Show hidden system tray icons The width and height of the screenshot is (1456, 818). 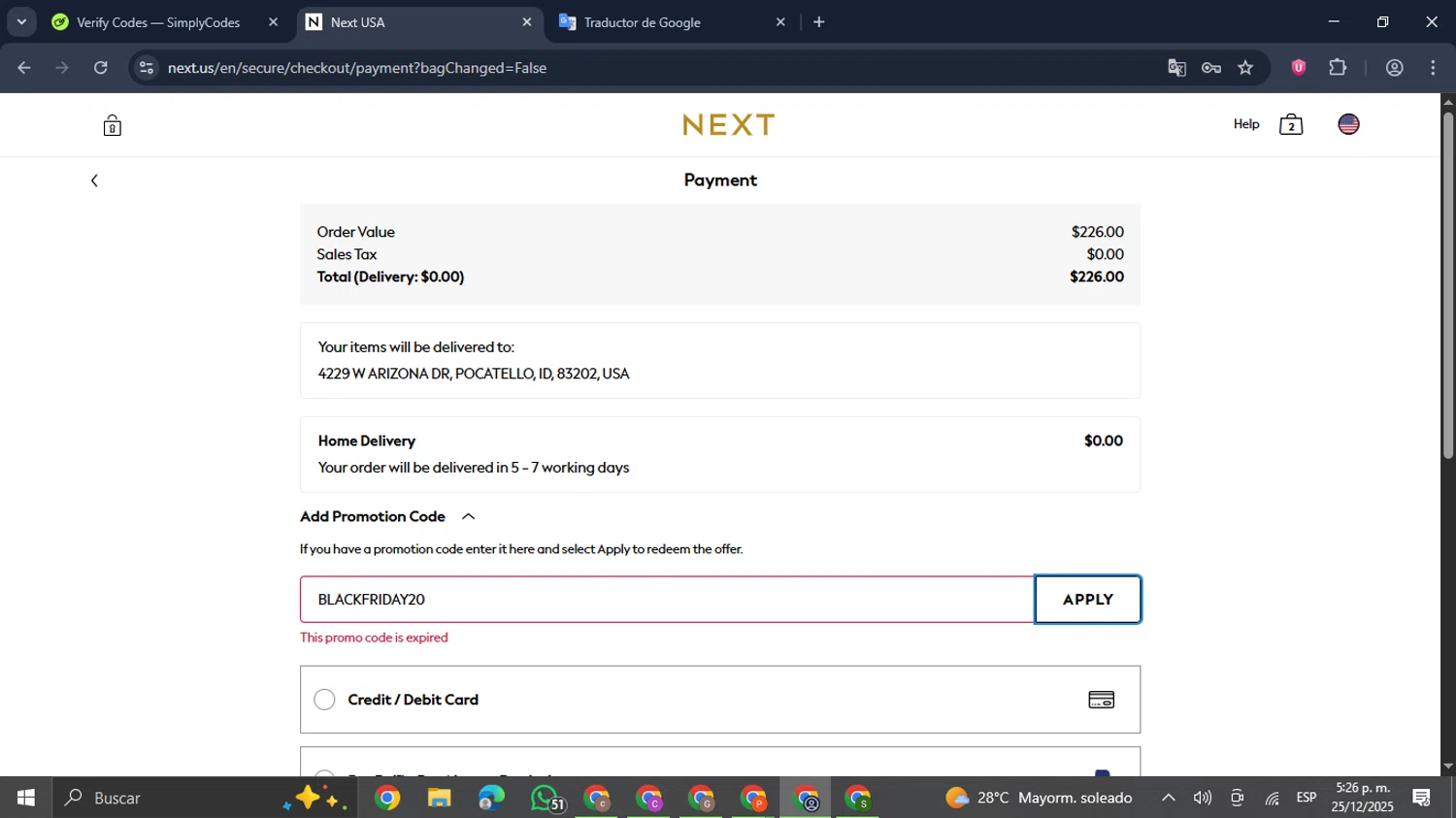click(x=1169, y=798)
